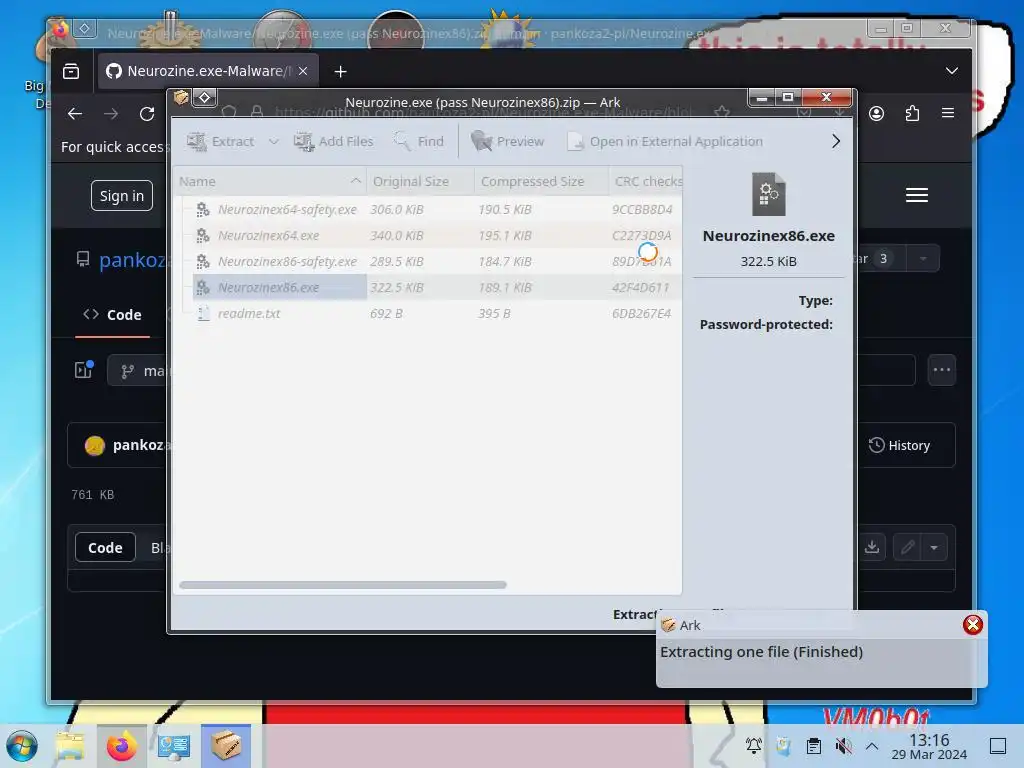Image resolution: width=1024 pixels, height=768 pixels.
Task: Click Sign in on GitHub
Action: click(122, 196)
